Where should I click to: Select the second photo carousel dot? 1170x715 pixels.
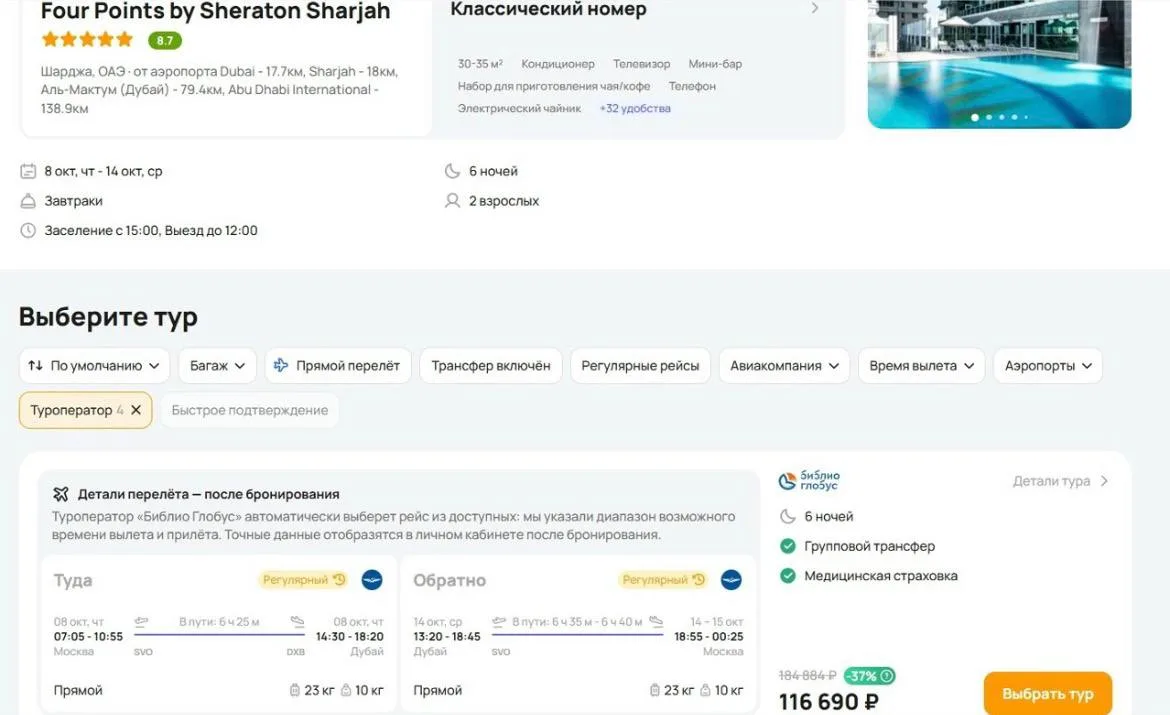pyautogui.click(x=989, y=117)
